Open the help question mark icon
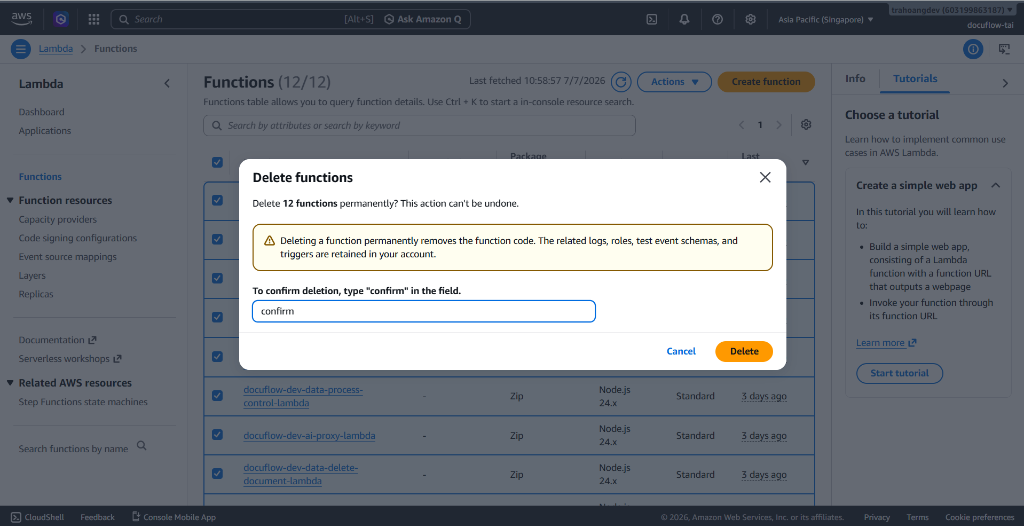 click(x=717, y=19)
